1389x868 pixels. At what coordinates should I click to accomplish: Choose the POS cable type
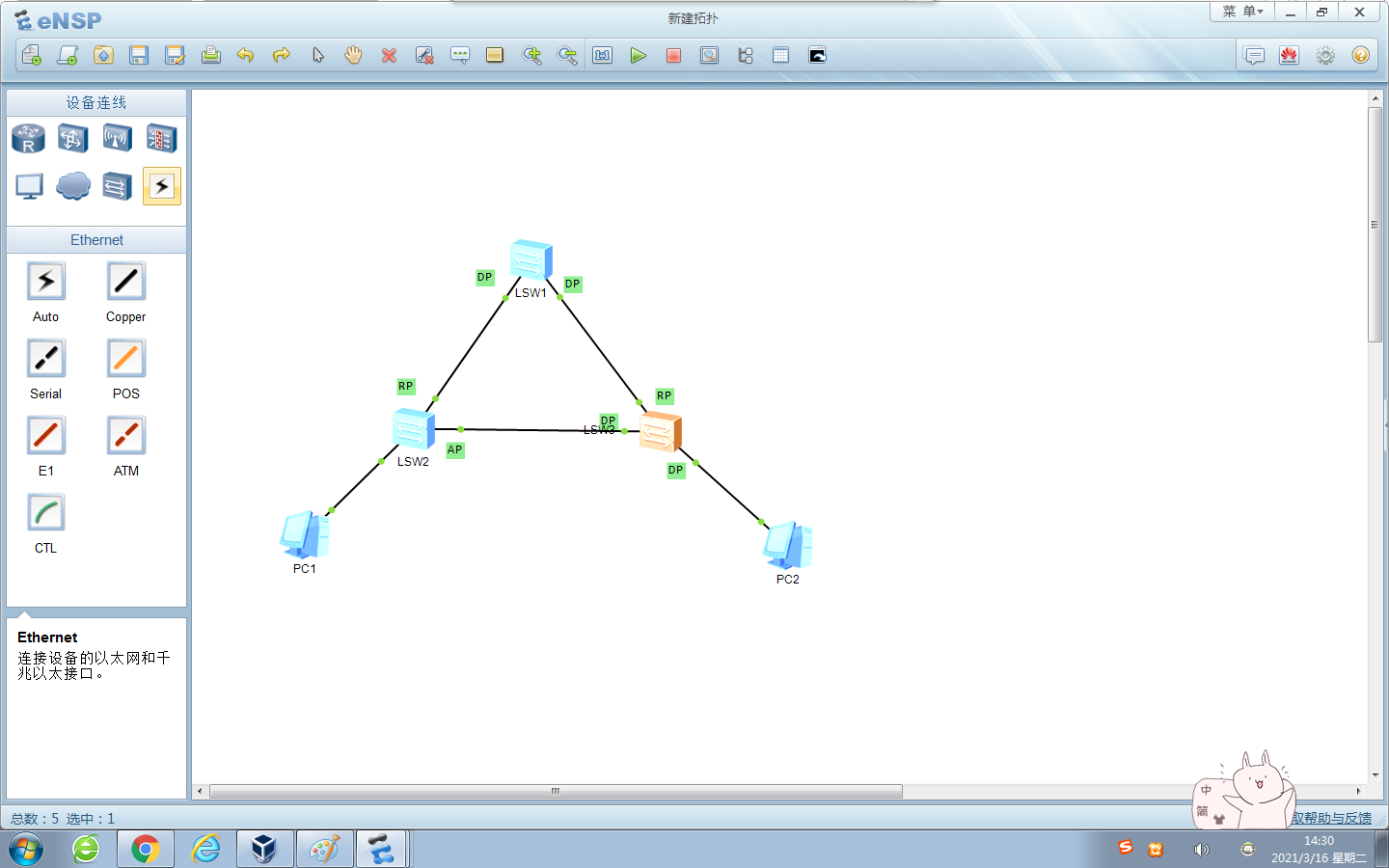tap(126, 359)
